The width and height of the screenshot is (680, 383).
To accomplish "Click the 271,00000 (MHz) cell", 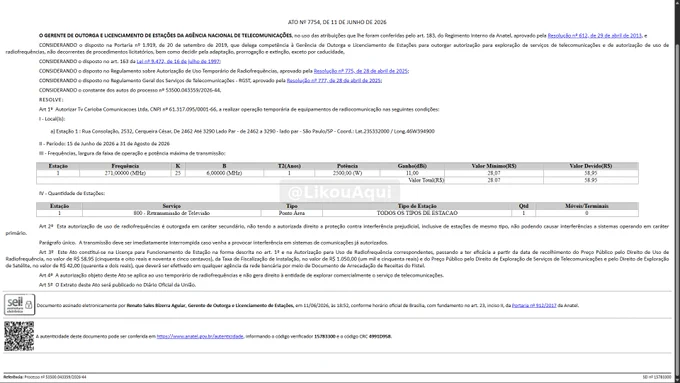I will [x=125, y=173].
